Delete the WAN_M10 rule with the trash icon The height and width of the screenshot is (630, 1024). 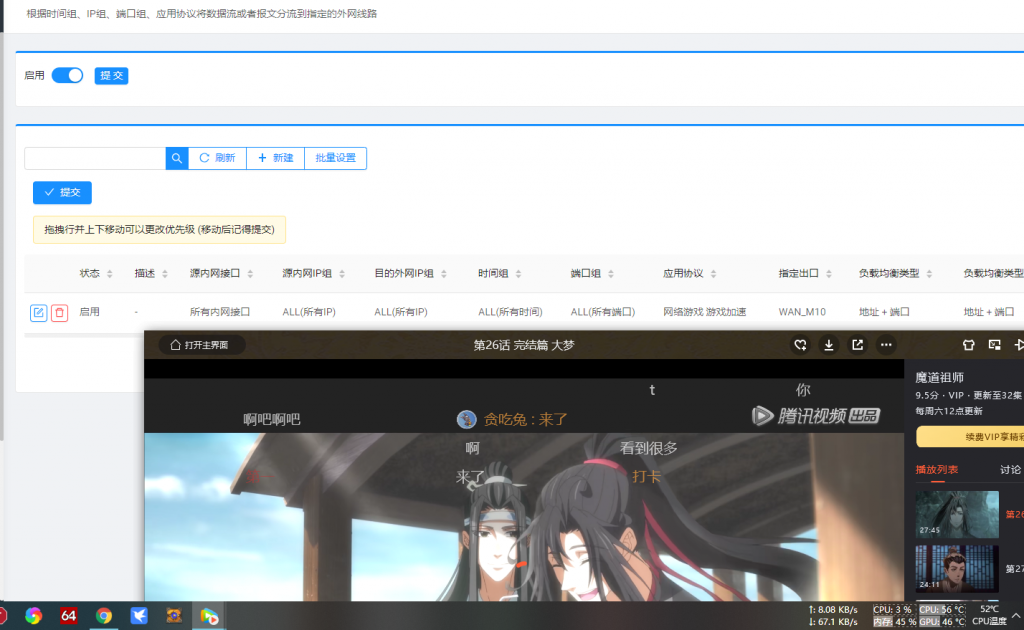click(59, 313)
